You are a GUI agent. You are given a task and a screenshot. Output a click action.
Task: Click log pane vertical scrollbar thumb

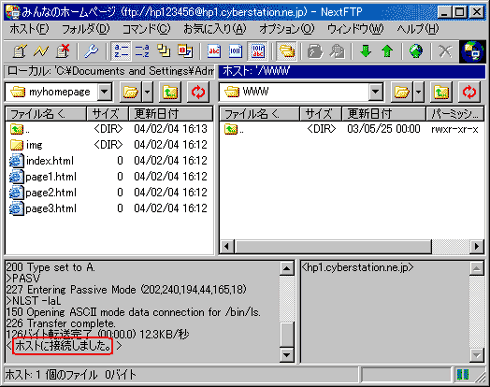coord(287,334)
